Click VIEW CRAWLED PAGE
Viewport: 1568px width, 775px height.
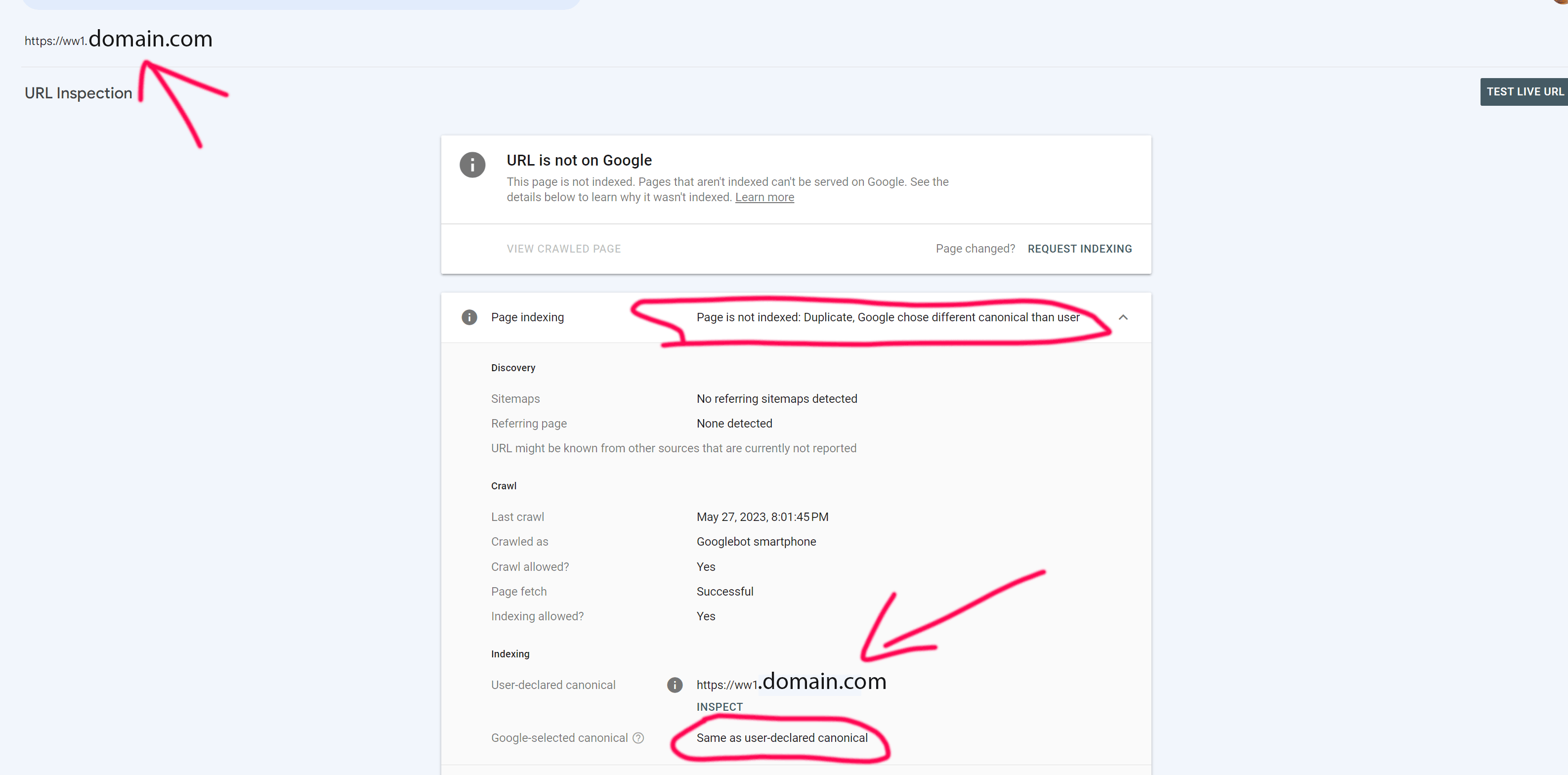point(564,249)
